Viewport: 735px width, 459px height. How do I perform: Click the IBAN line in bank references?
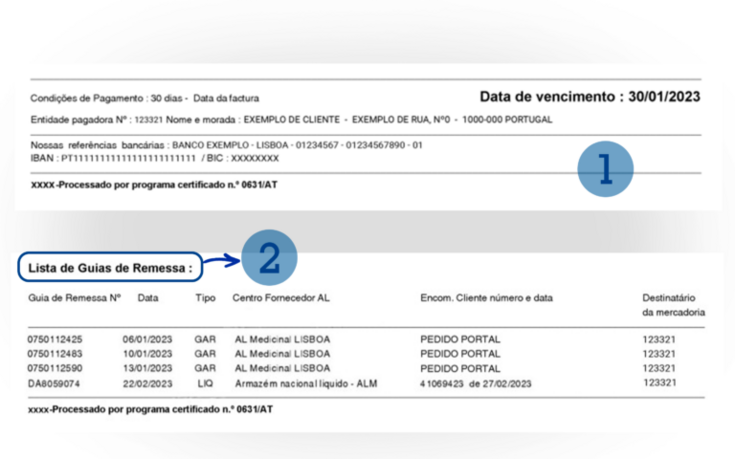[155, 158]
